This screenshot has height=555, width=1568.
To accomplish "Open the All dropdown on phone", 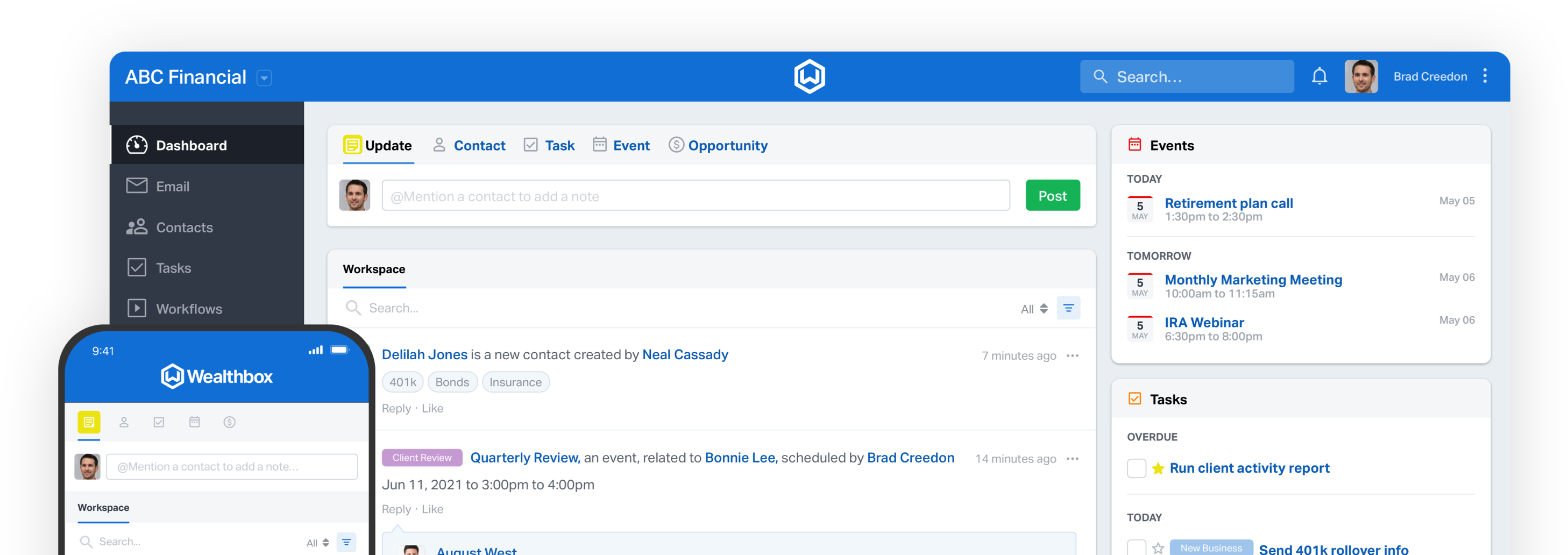I will coord(317,542).
